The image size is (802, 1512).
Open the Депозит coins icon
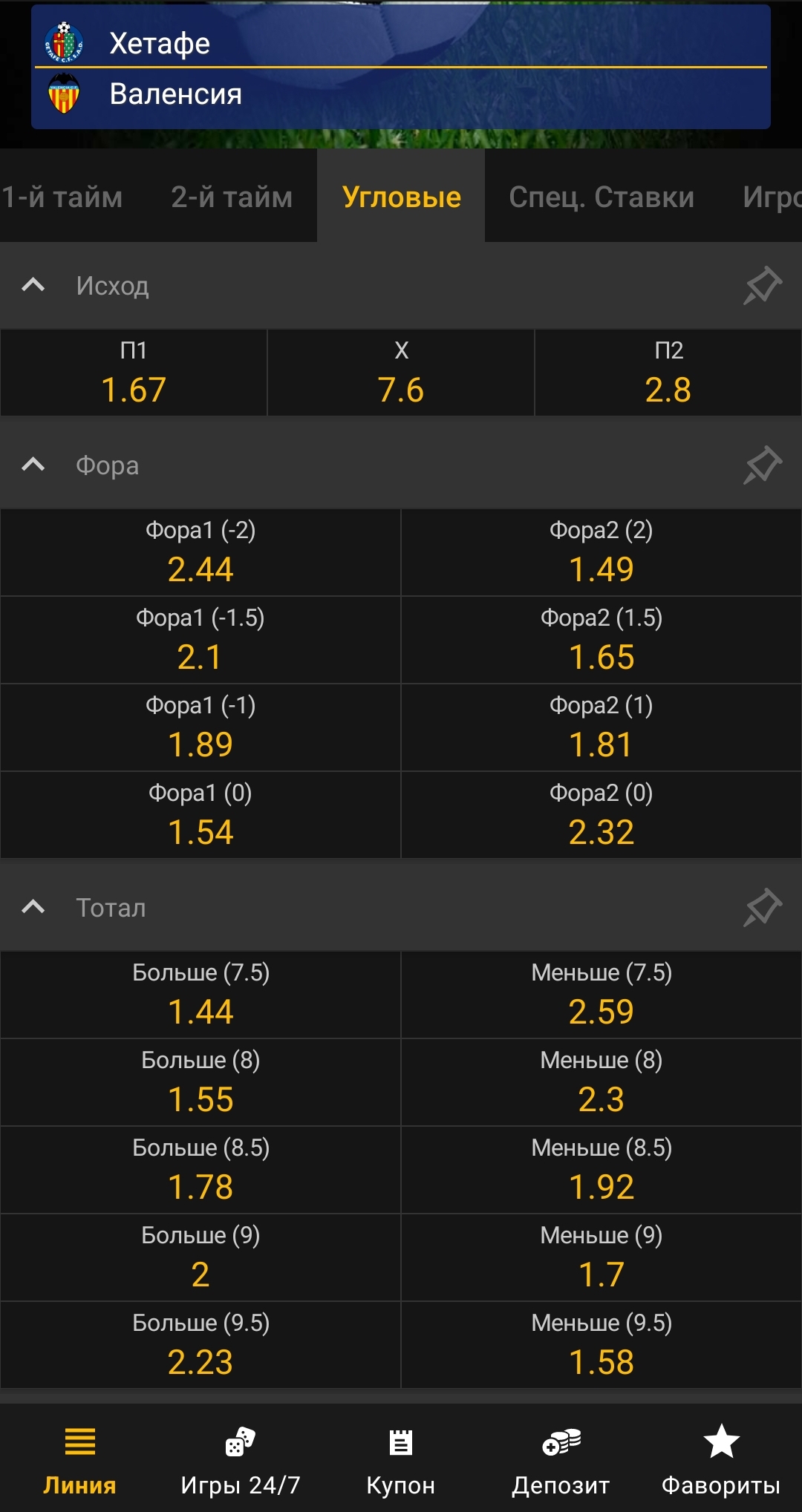click(x=561, y=1441)
